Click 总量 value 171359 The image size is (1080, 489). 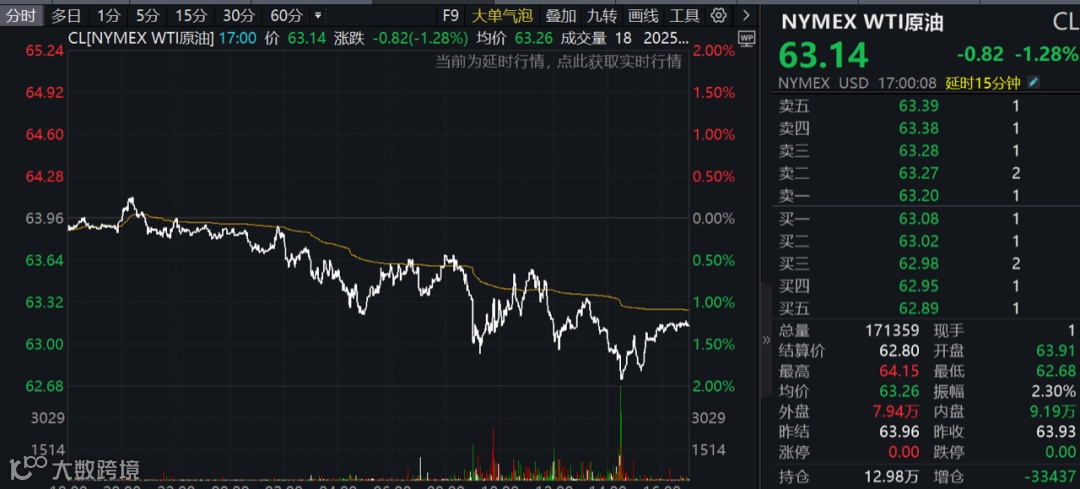coord(892,331)
